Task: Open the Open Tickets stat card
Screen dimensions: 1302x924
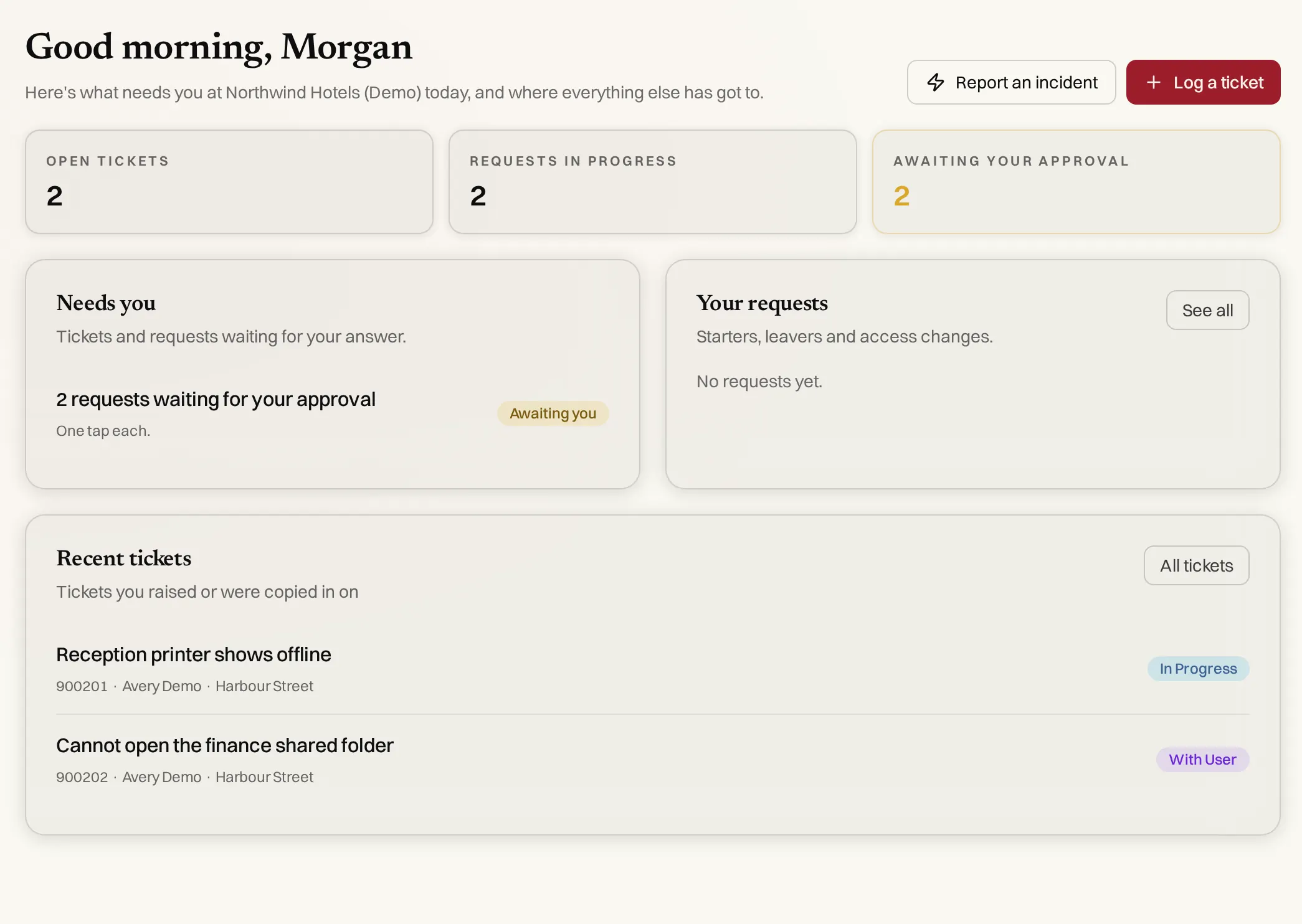Action: (x=229, y=182)
